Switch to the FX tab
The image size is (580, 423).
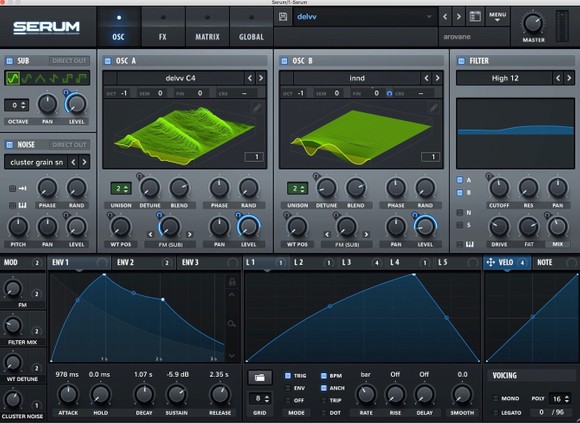pos(163,27)
